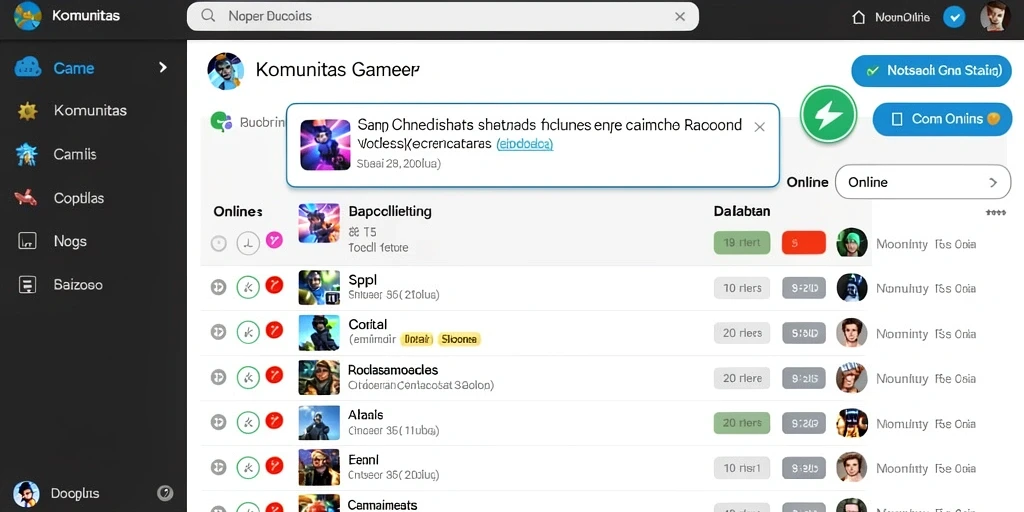
Task: Expand the Came sidebar chevron
Action: [x=163, y=67]
